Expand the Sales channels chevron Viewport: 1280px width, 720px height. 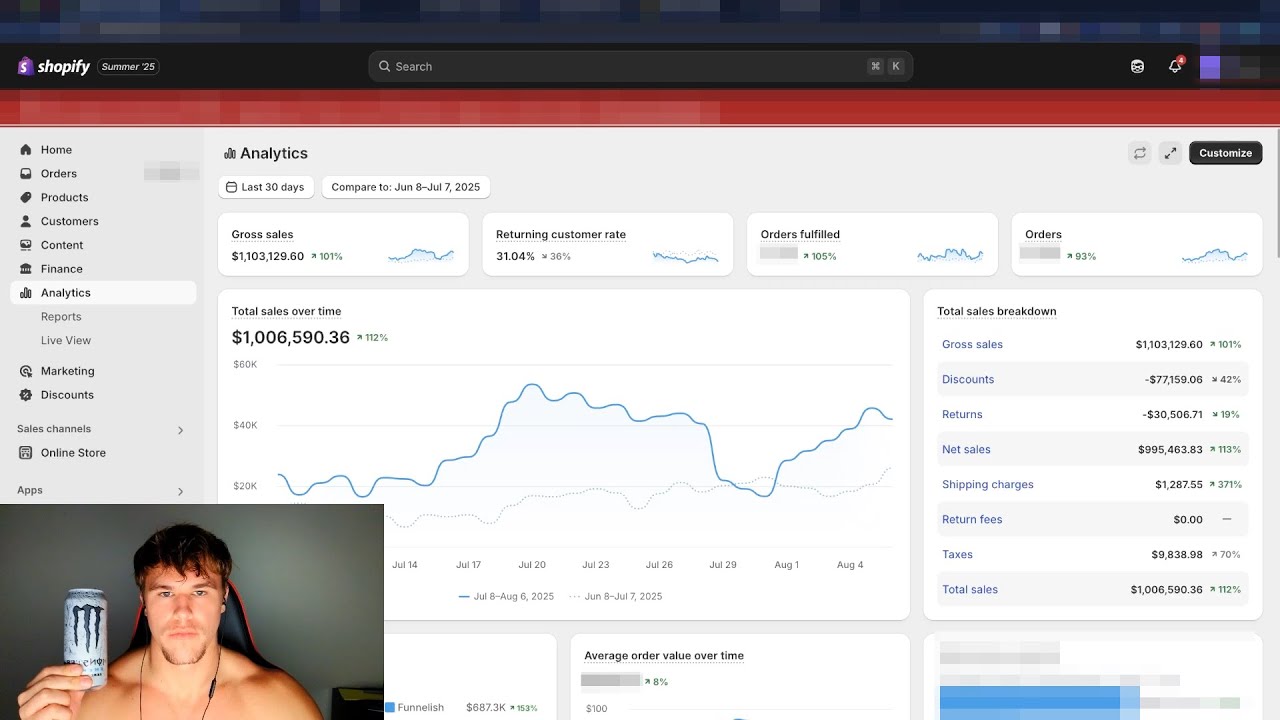181,430
